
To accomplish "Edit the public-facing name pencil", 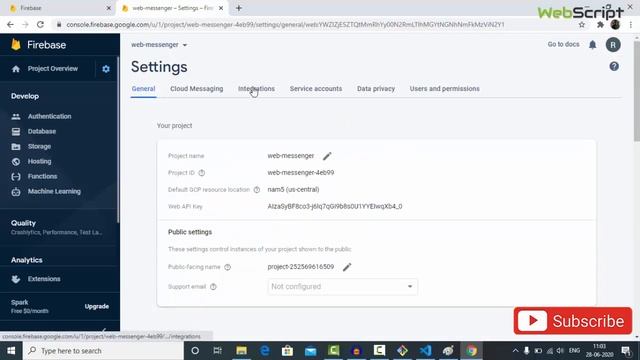I will (x=347, y=267).
